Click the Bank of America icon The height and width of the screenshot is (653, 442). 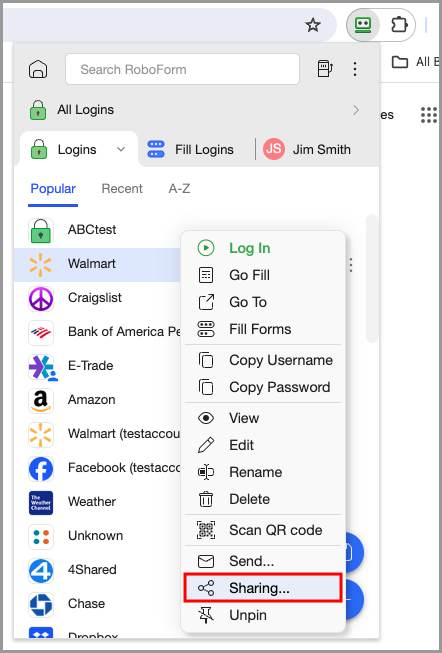(41, 332)
